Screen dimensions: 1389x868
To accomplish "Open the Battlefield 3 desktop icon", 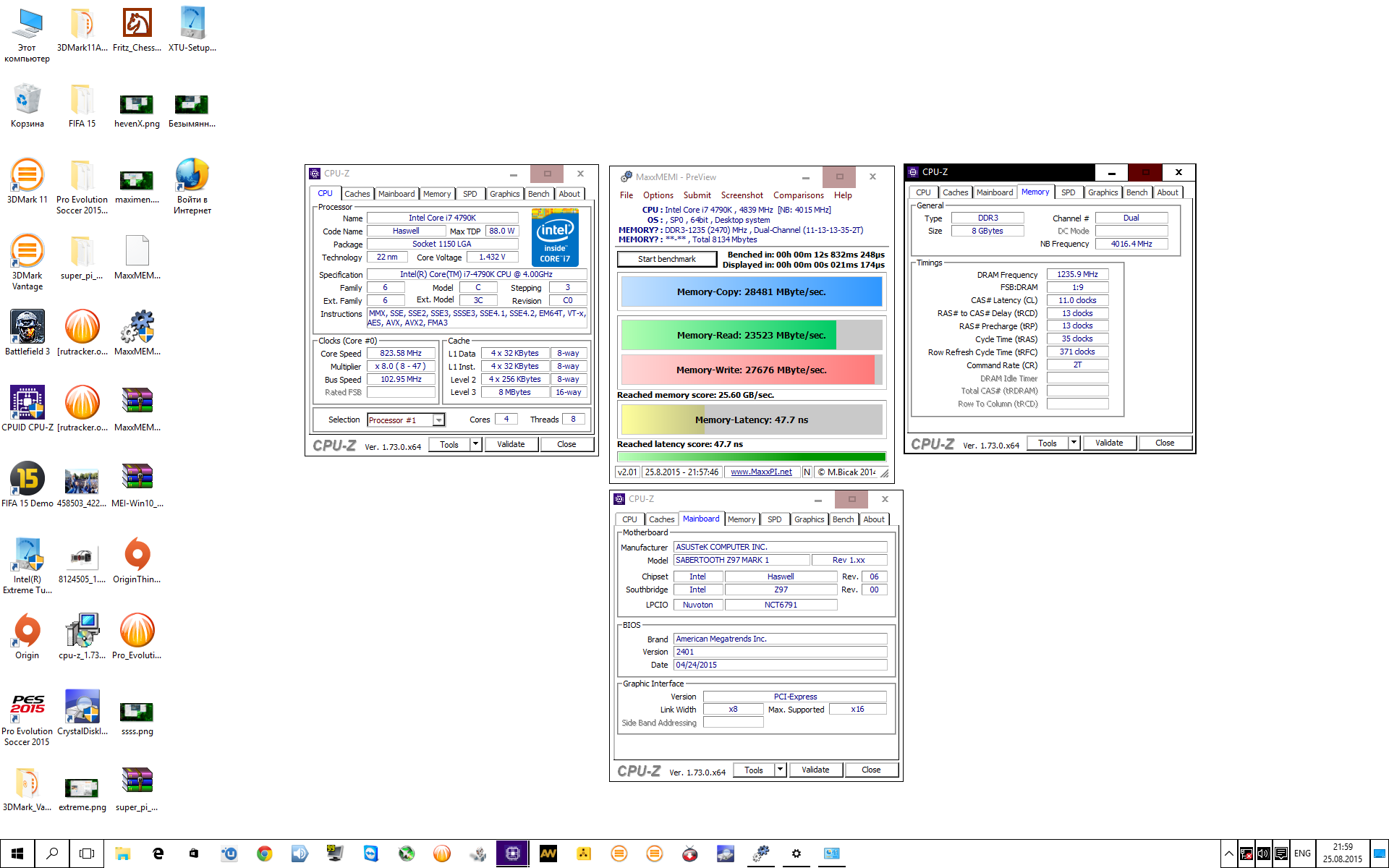I will [x=27, y=333].
